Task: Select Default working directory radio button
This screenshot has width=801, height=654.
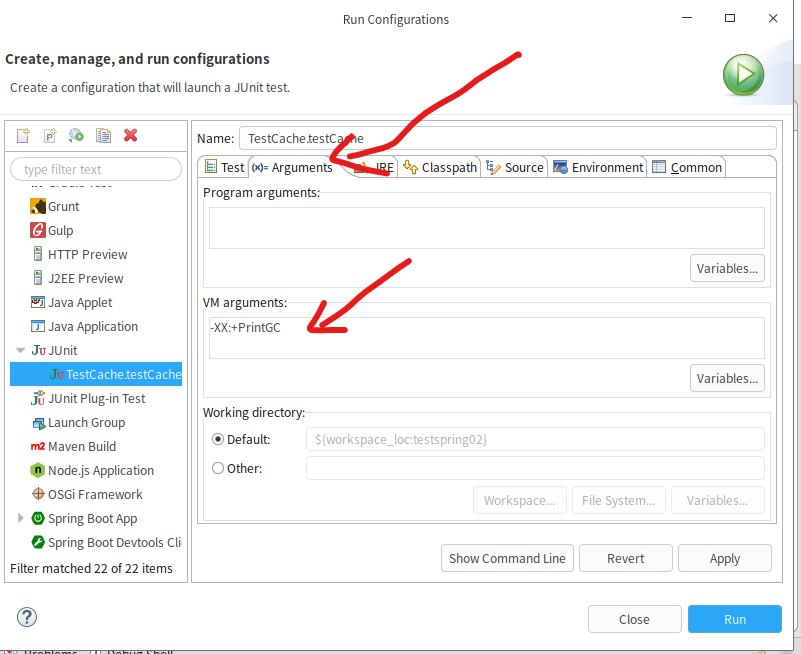Action: tap(218, 439)
